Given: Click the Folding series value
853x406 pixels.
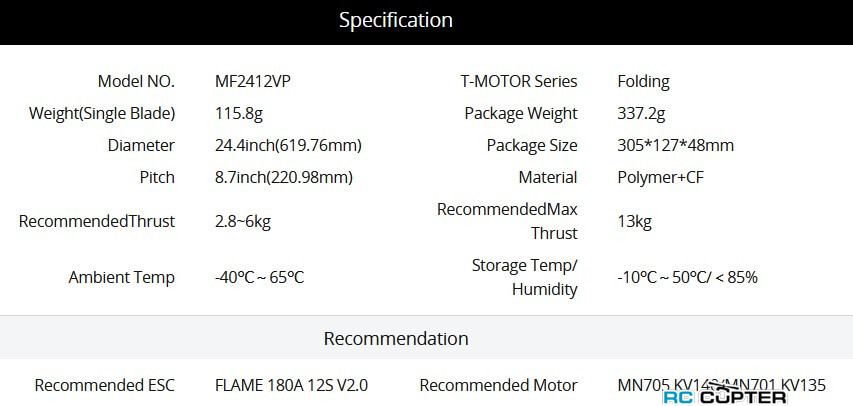Looking at the screenshot, I should (644, 82).
